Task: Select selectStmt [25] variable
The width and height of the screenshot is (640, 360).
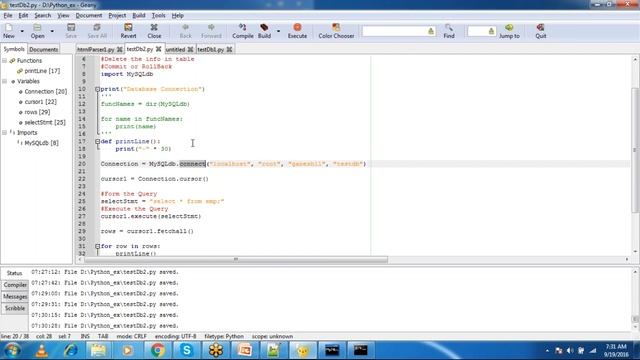Action: [45, 122]
